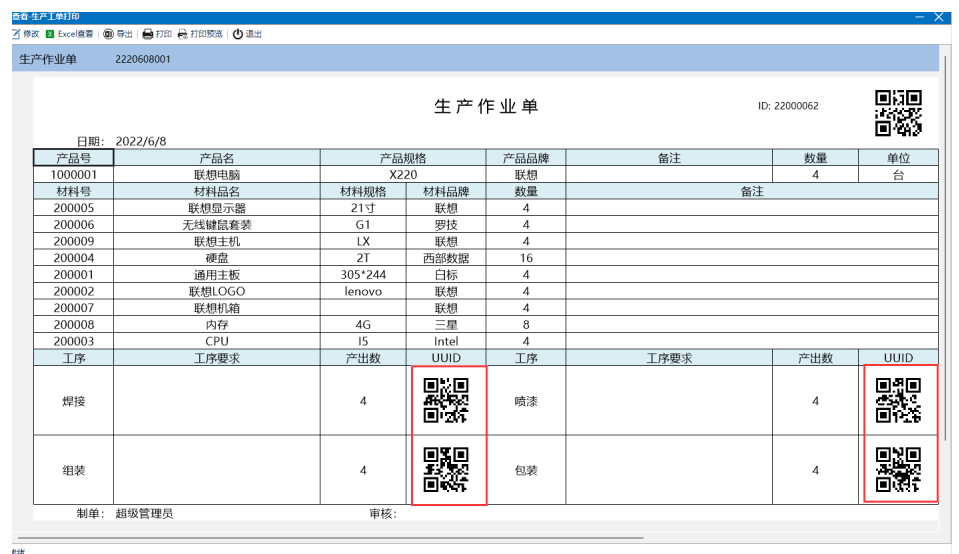Viewport: 959px width, 554px height.
Task: Click the 退出 (Exit) power icon
Action: click(238, 34)
